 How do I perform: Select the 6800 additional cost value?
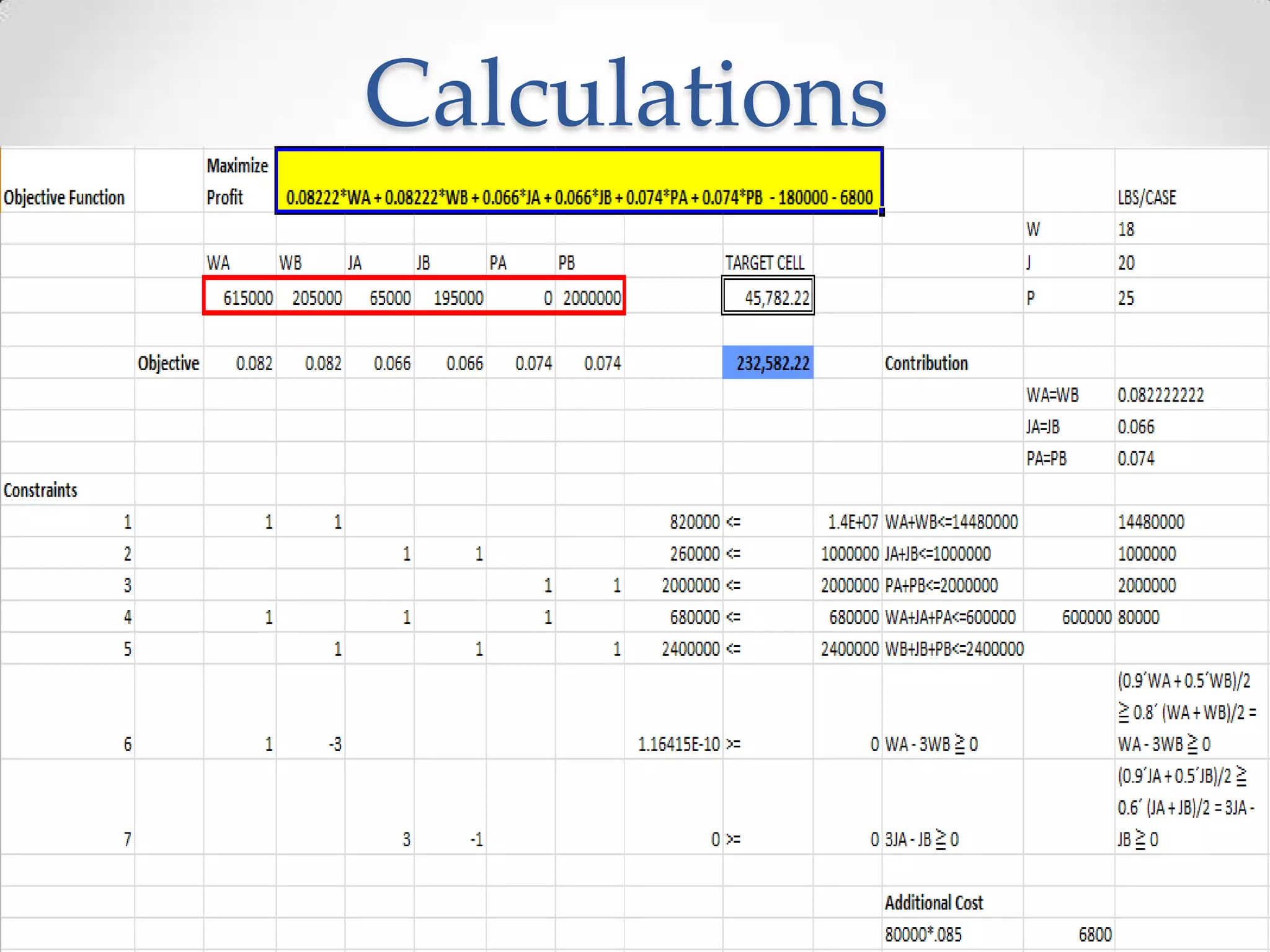point(1095,934)
